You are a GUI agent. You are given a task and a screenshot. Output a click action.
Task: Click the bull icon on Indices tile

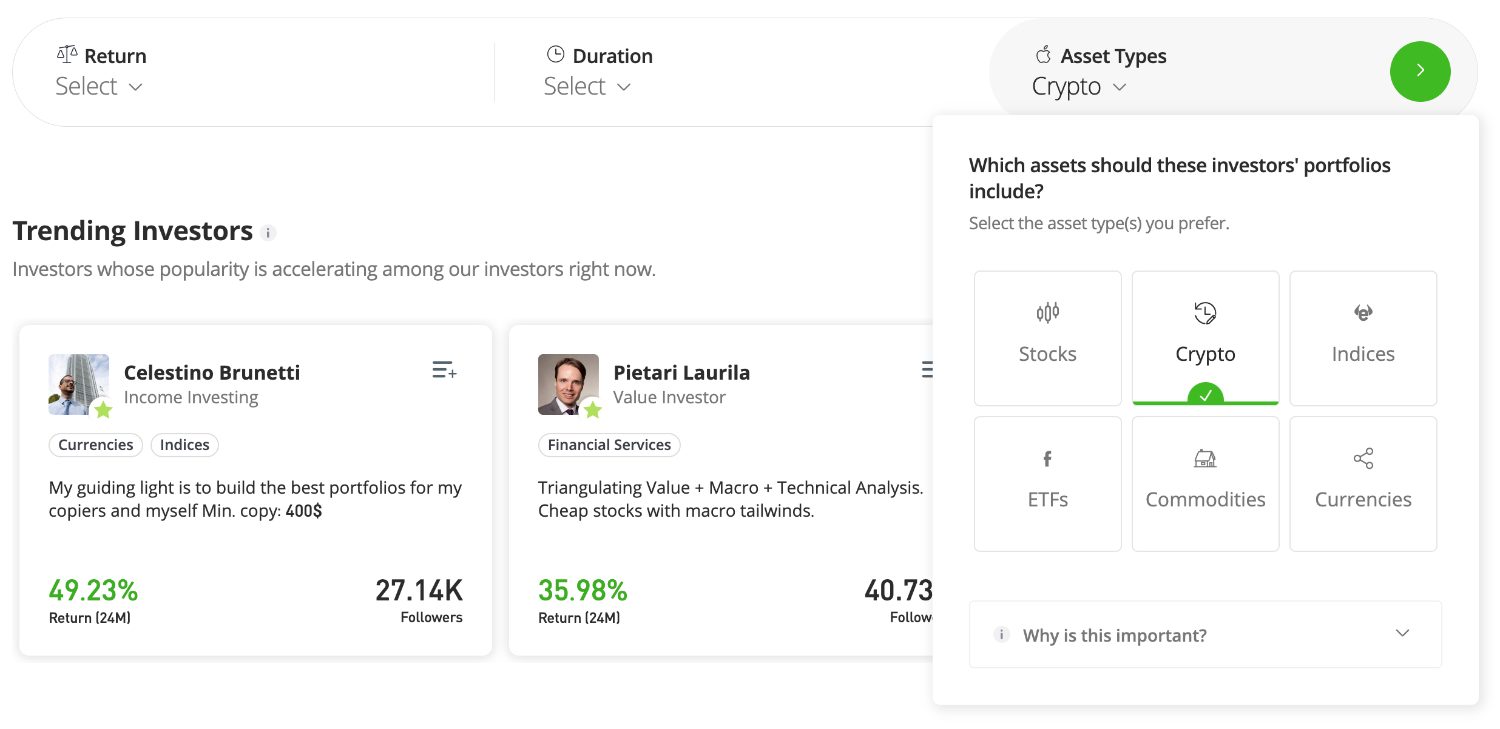coord(1363,313)
